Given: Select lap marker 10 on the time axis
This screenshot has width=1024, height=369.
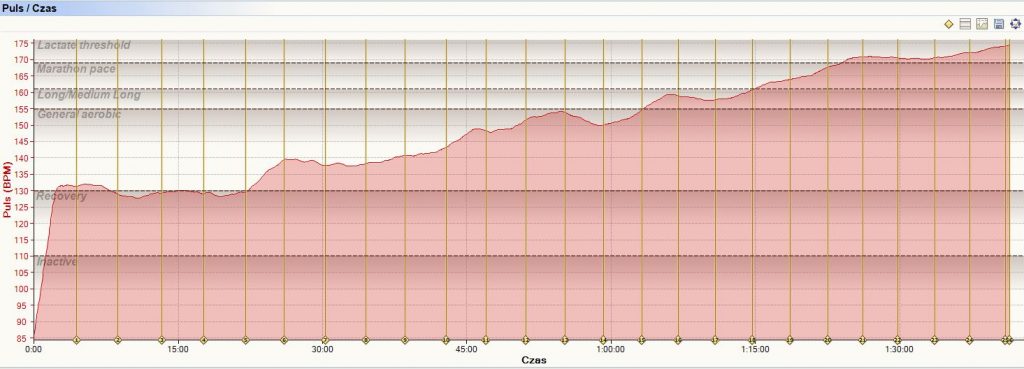Looking at the screenshot, I should tap(446, 340).
